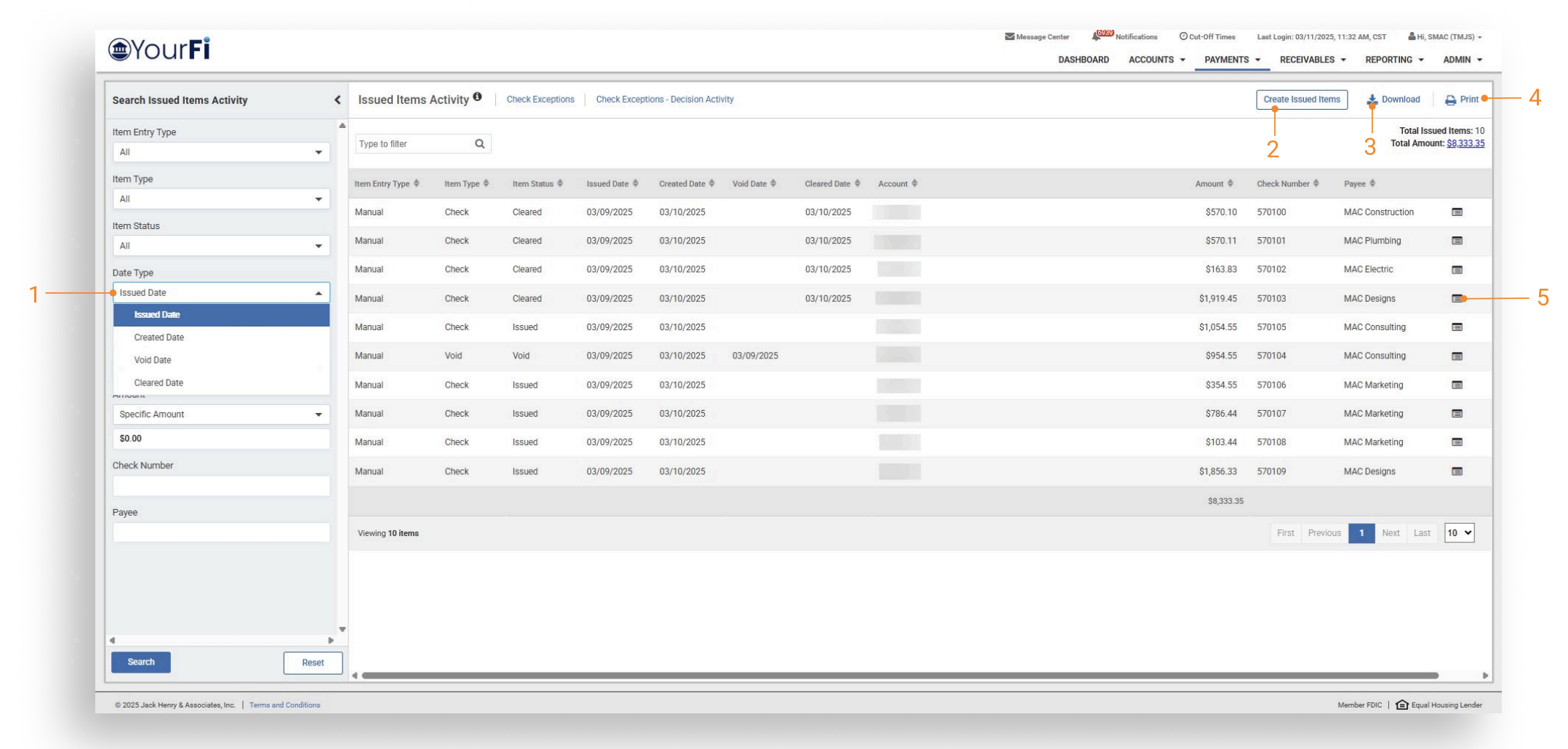Click the Print icon
The width and height of the screenshot is (1568, 749).
point(1450,100)
